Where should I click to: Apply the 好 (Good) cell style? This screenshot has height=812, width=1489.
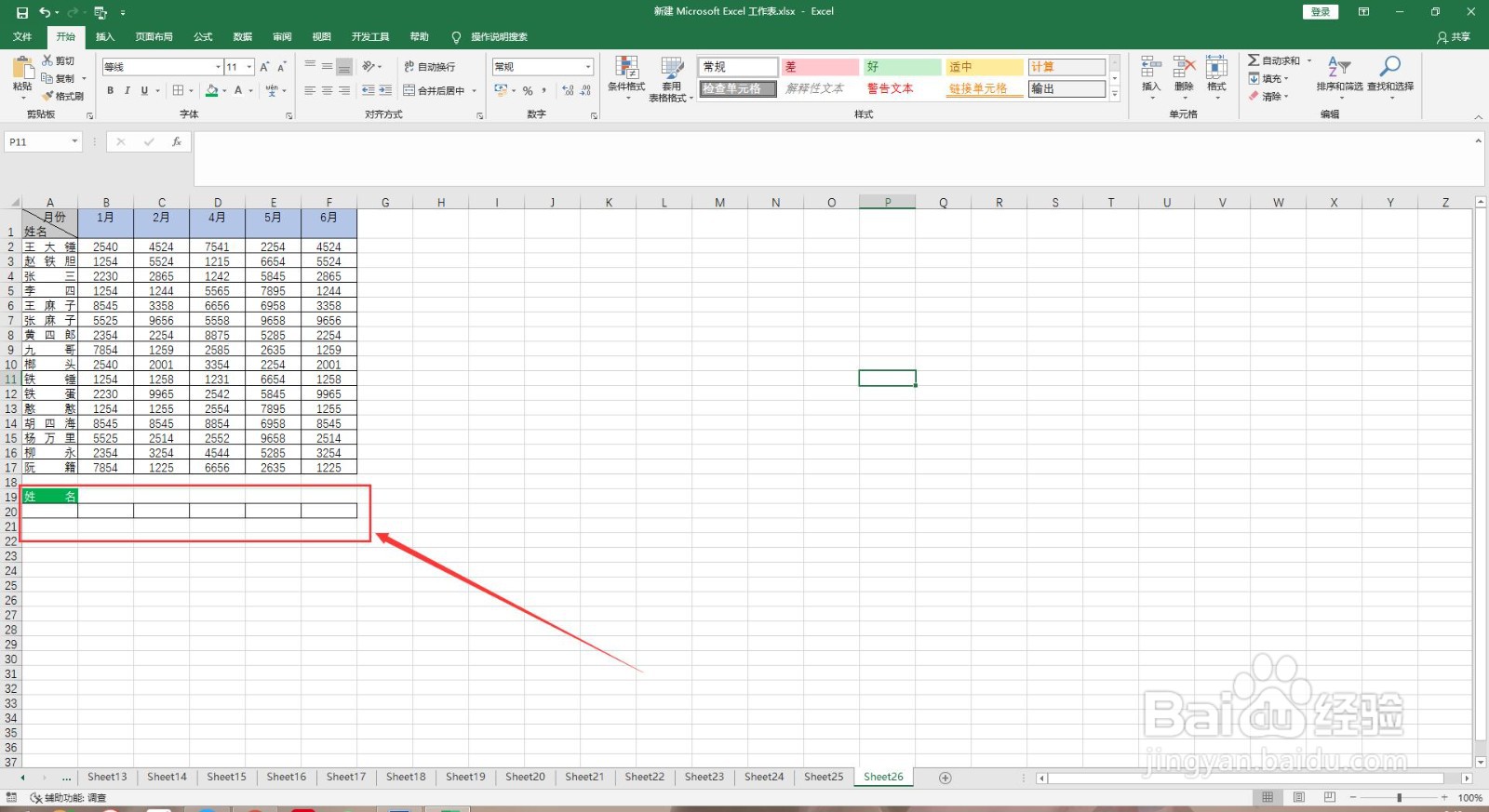click(902, 67)
